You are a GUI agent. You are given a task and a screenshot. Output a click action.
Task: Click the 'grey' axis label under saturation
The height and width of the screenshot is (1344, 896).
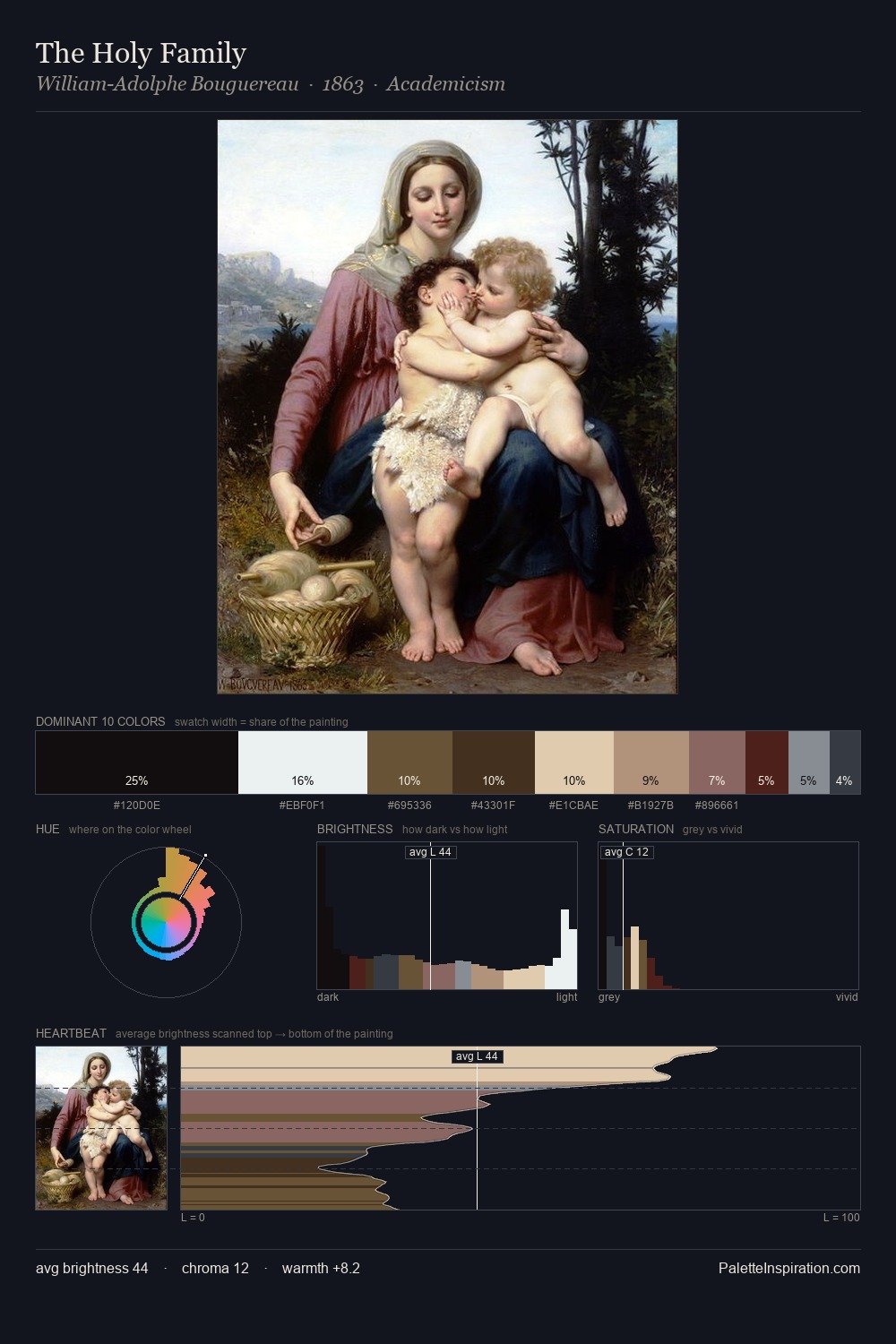pos(609,996)
